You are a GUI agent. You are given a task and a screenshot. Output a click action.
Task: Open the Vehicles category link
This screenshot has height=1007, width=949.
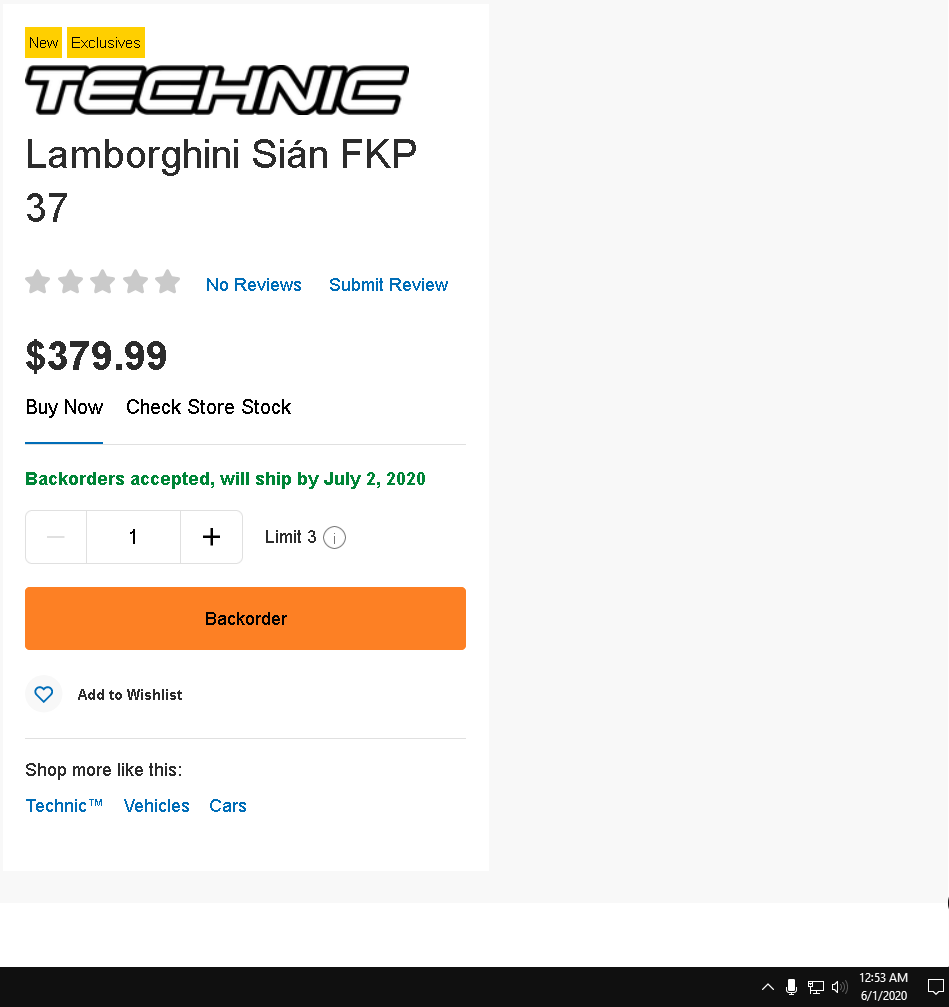coord(156,806)
